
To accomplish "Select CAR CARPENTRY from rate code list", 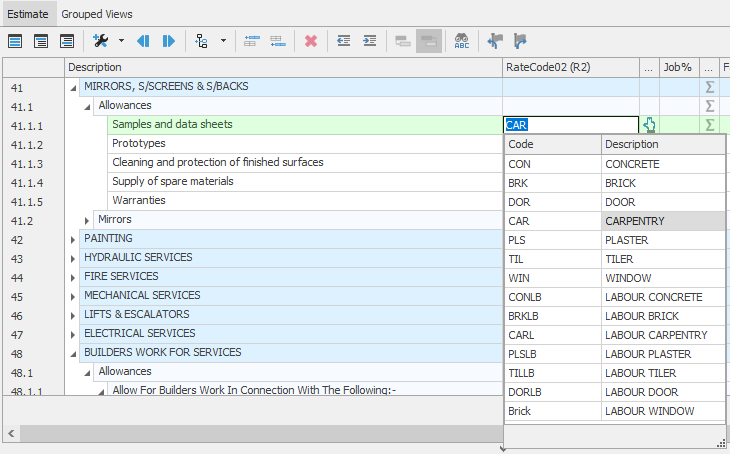I will [x=615, y=221].
